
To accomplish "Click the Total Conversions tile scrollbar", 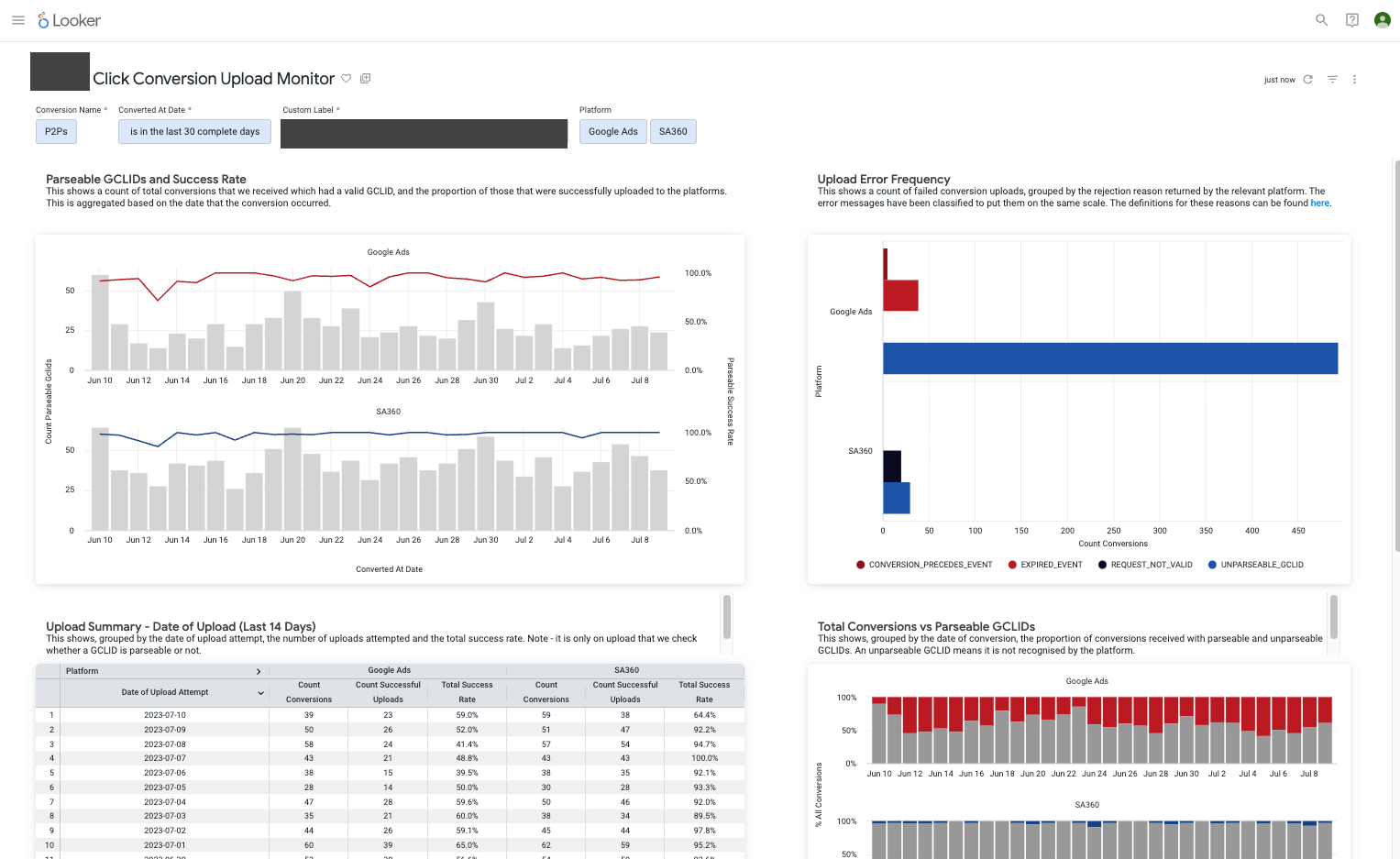I will pyautogui.click(x=1334, y=617).
